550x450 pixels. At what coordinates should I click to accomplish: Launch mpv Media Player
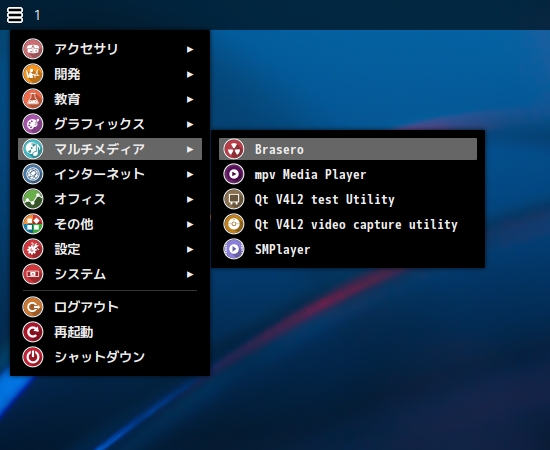pyautogui.click(x=348, y=174)
